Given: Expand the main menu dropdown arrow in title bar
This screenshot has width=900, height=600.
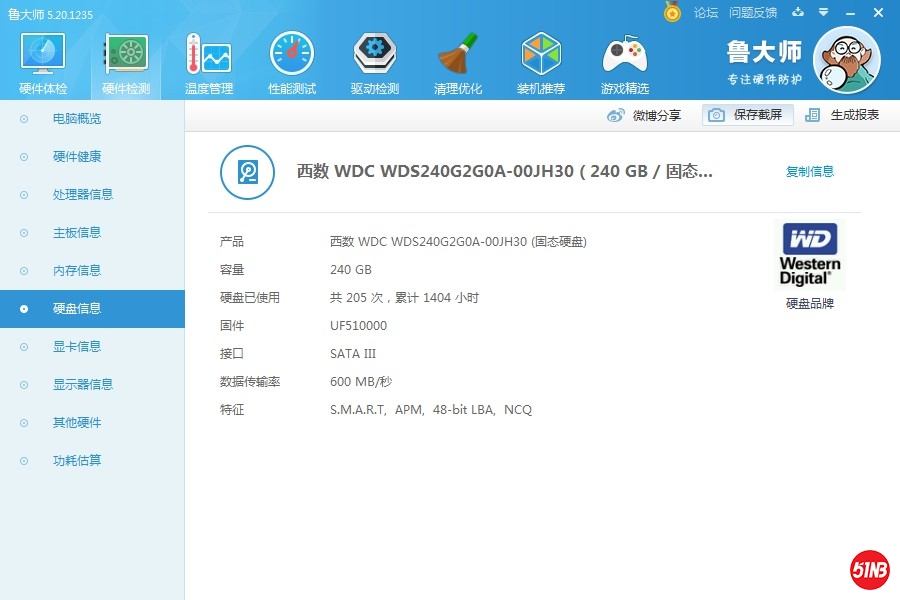Looking at the screenshot, I should [x=823, y=13].
